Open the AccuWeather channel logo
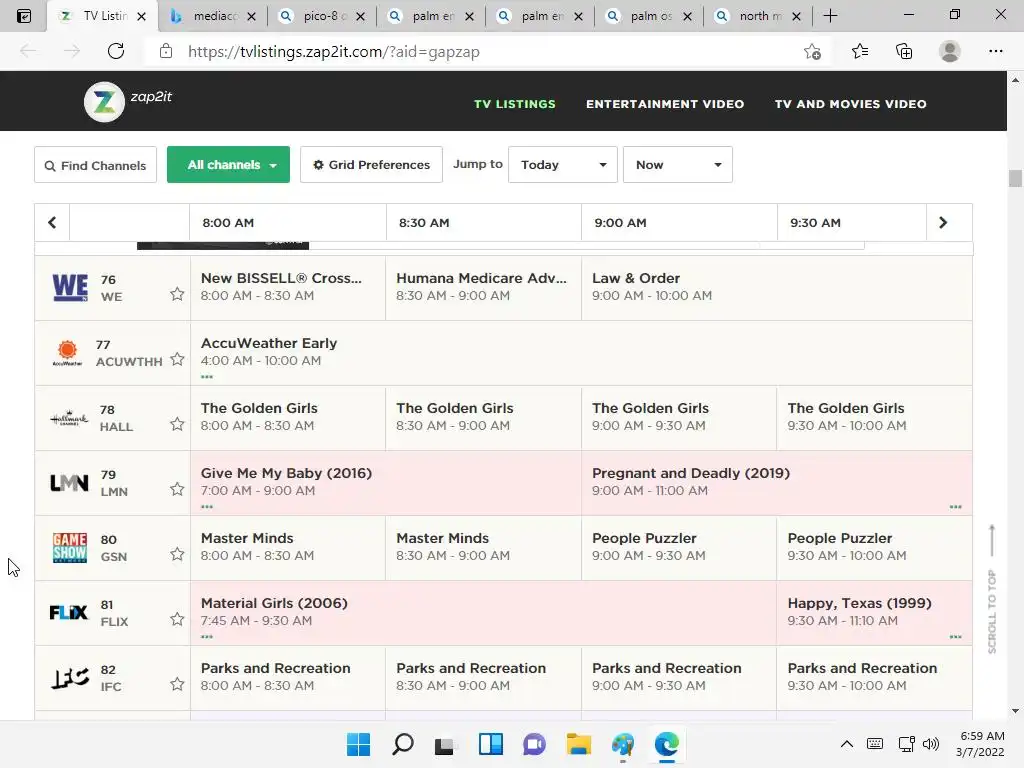 [67, 353]
